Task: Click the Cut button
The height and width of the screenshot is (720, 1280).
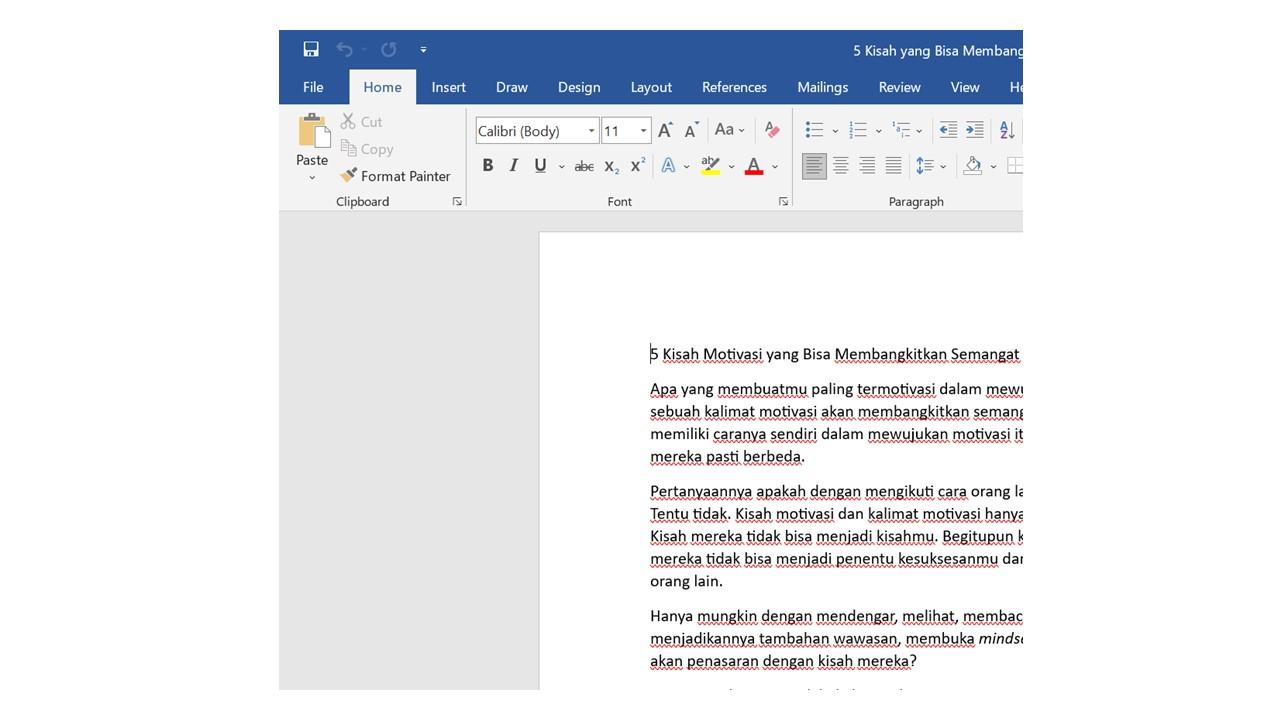Action: pos(361,122)
